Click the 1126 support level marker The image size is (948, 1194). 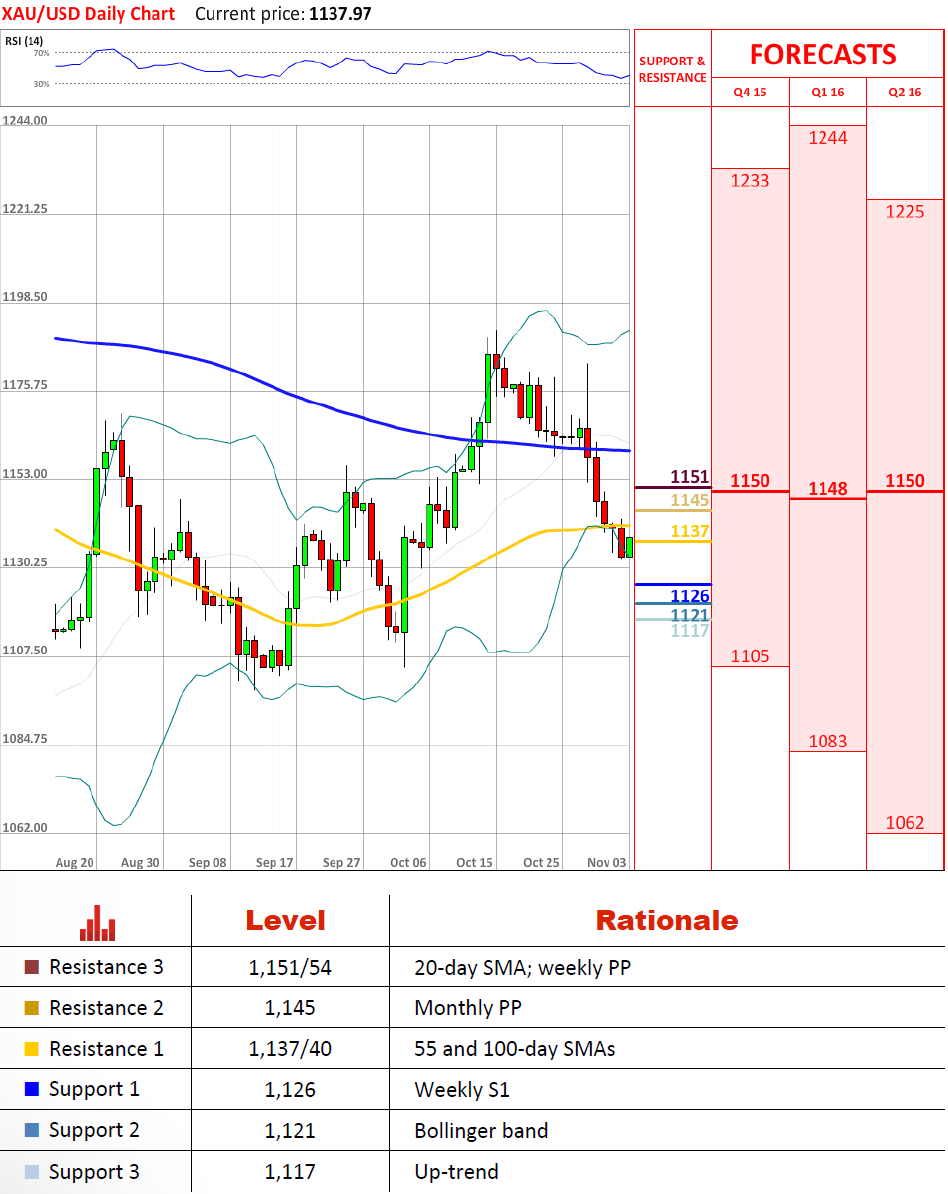pos(690,595)
